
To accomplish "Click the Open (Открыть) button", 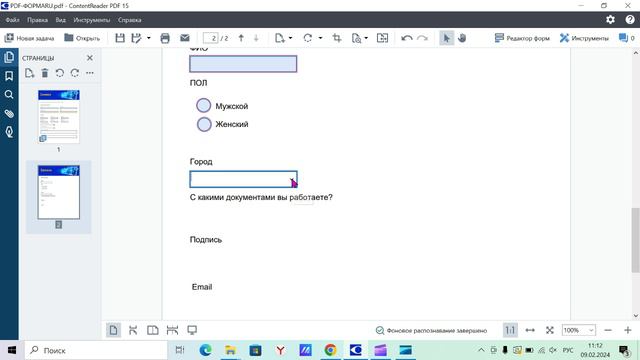I will pos(82,38).
